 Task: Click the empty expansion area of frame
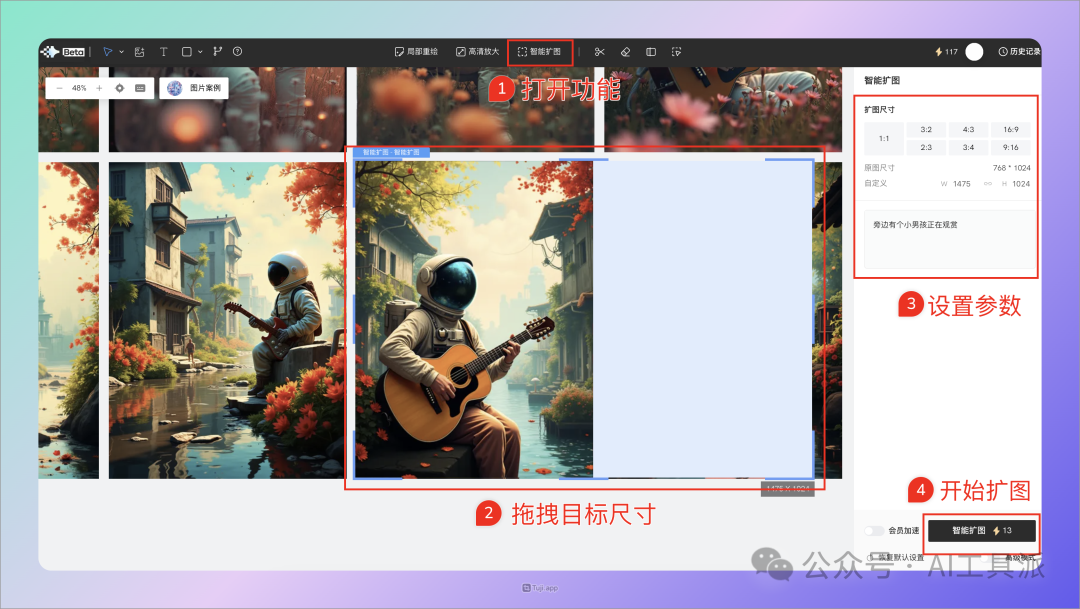pos(703,319)
